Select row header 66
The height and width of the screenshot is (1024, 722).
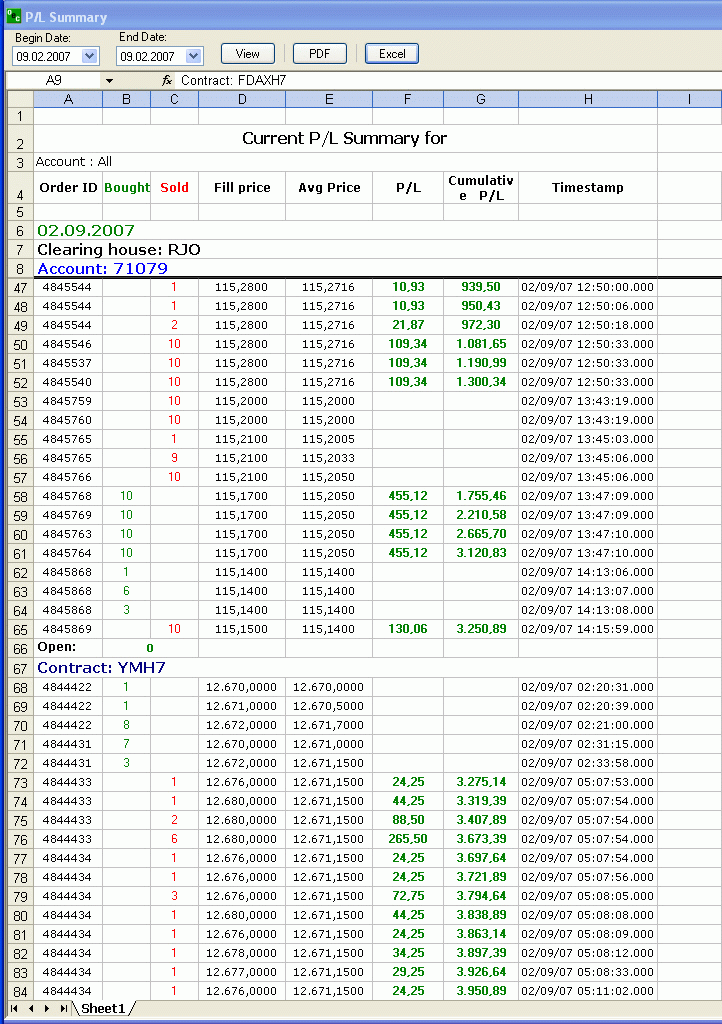[x=20, y=648]
